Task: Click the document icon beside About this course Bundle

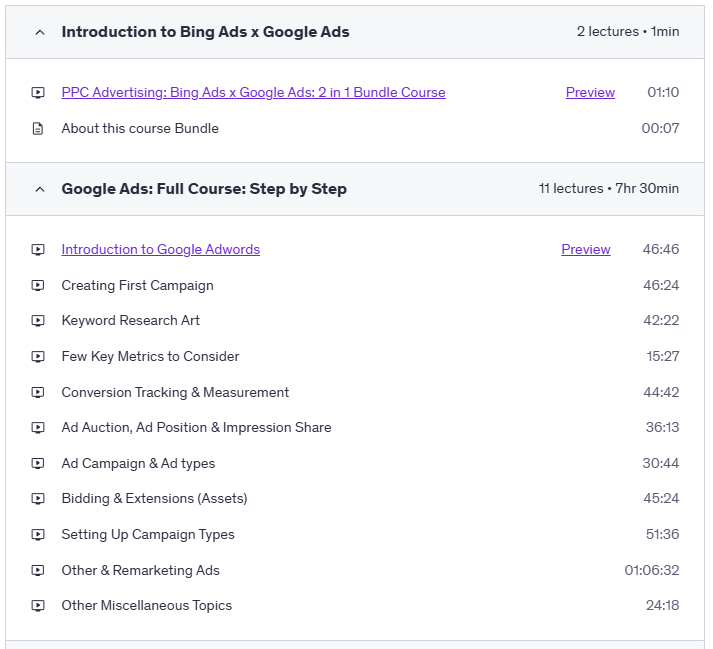Action: pos(38,129)
